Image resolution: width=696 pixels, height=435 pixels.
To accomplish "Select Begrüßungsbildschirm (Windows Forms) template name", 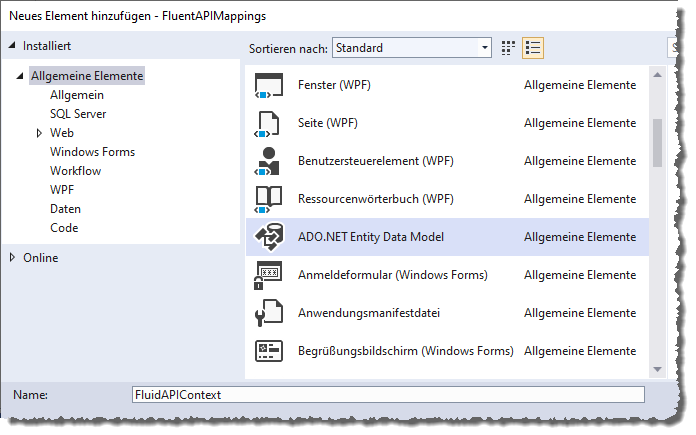I will [x=405, y=351].
